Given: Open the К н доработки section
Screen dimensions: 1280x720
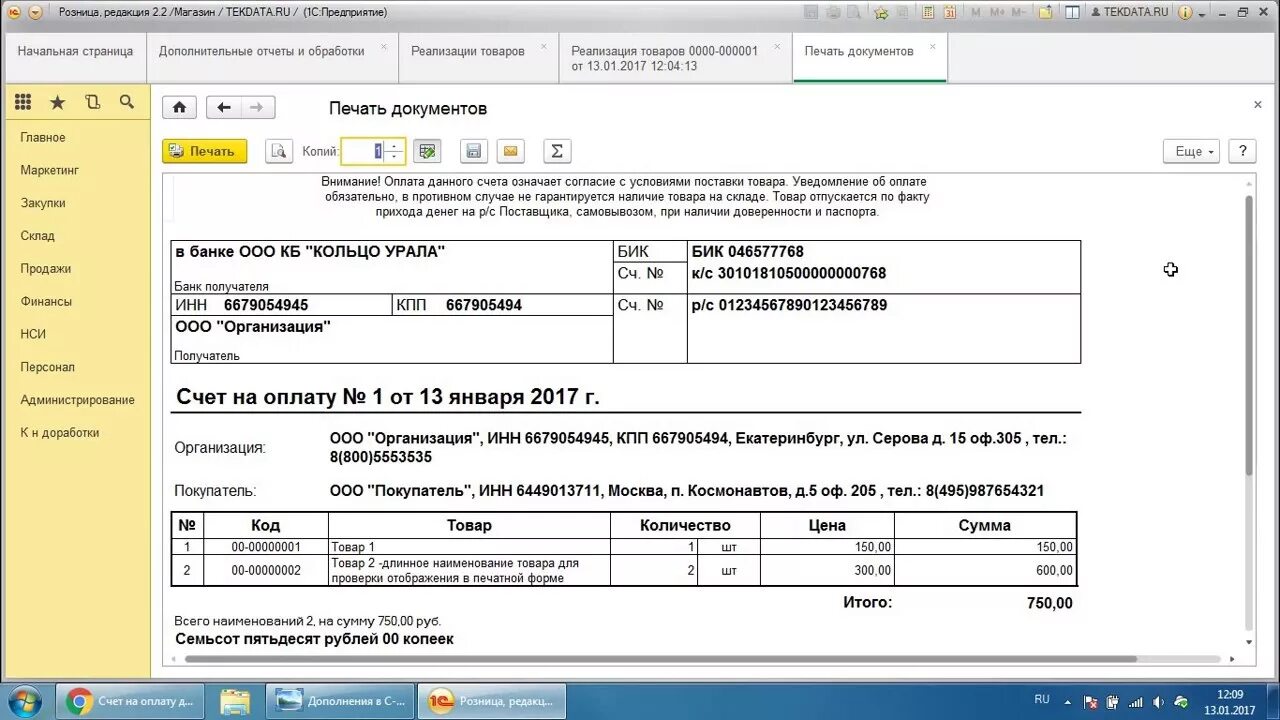Looking at the screenshot, I should tap(60, 433).
